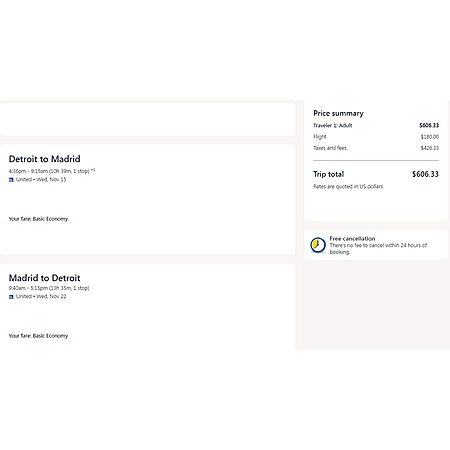Screen dimensions: 450x450
Task: Click the Price summary heading
Action: click(x=338, y=113)
